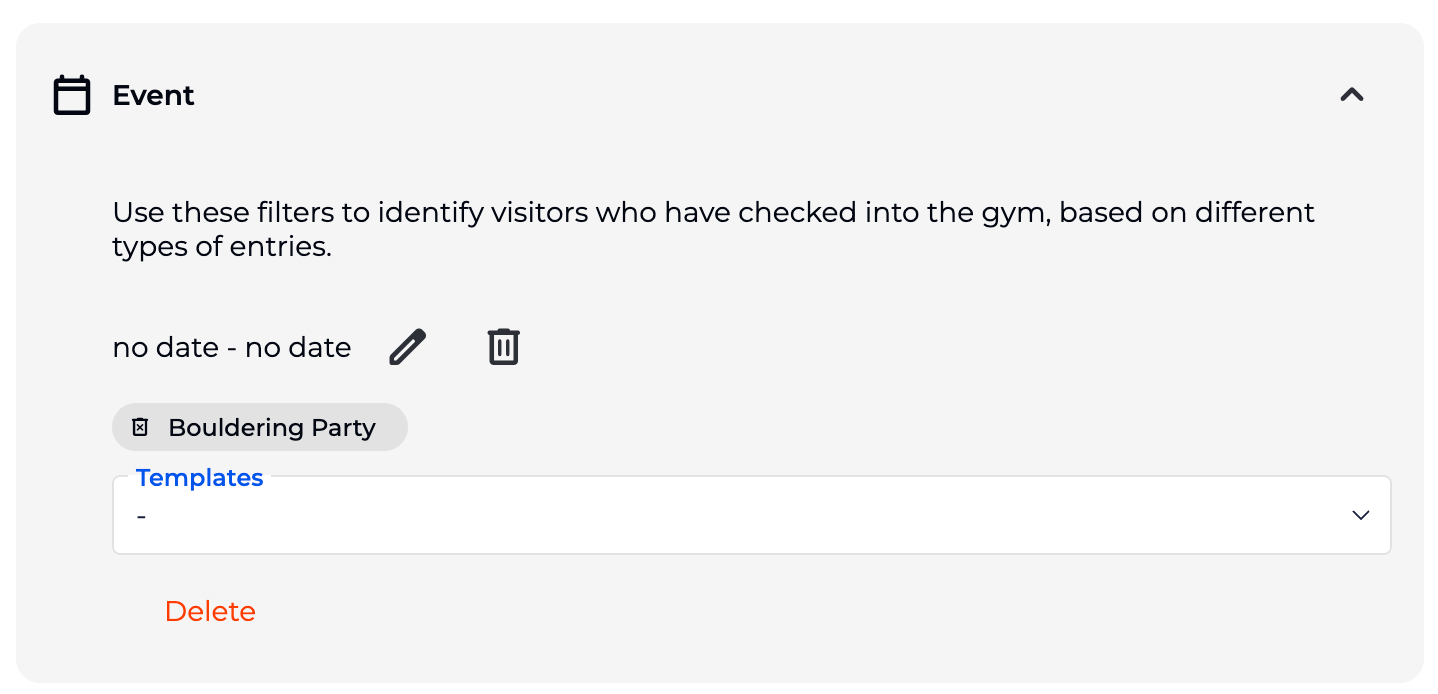Click the trash can right of pencil
Viewport: 1438px width, 694px height.
click(x=503, y=347)
